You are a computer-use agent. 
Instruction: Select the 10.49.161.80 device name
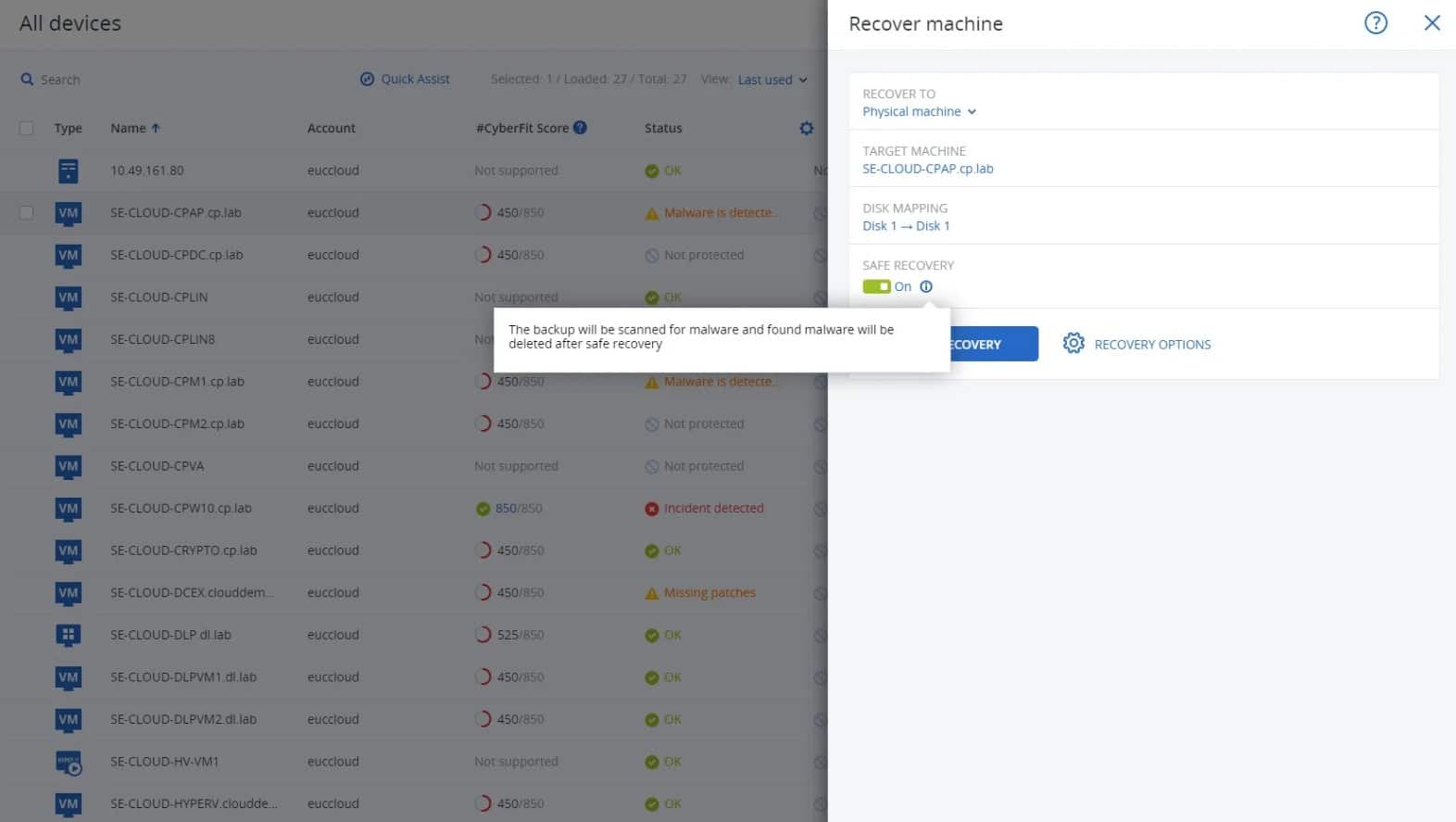[x=147, y=171]
